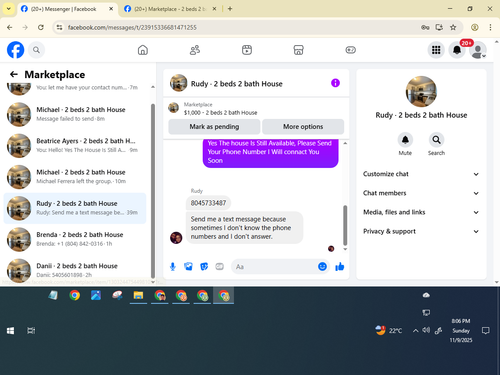Open the Reels video icon

point(247,50)
